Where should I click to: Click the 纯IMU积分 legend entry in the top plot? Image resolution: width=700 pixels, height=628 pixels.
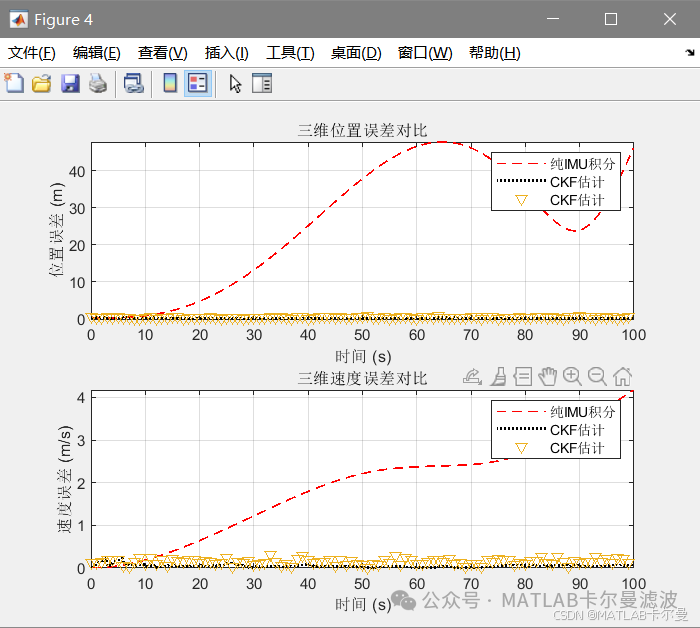(556, 164)
